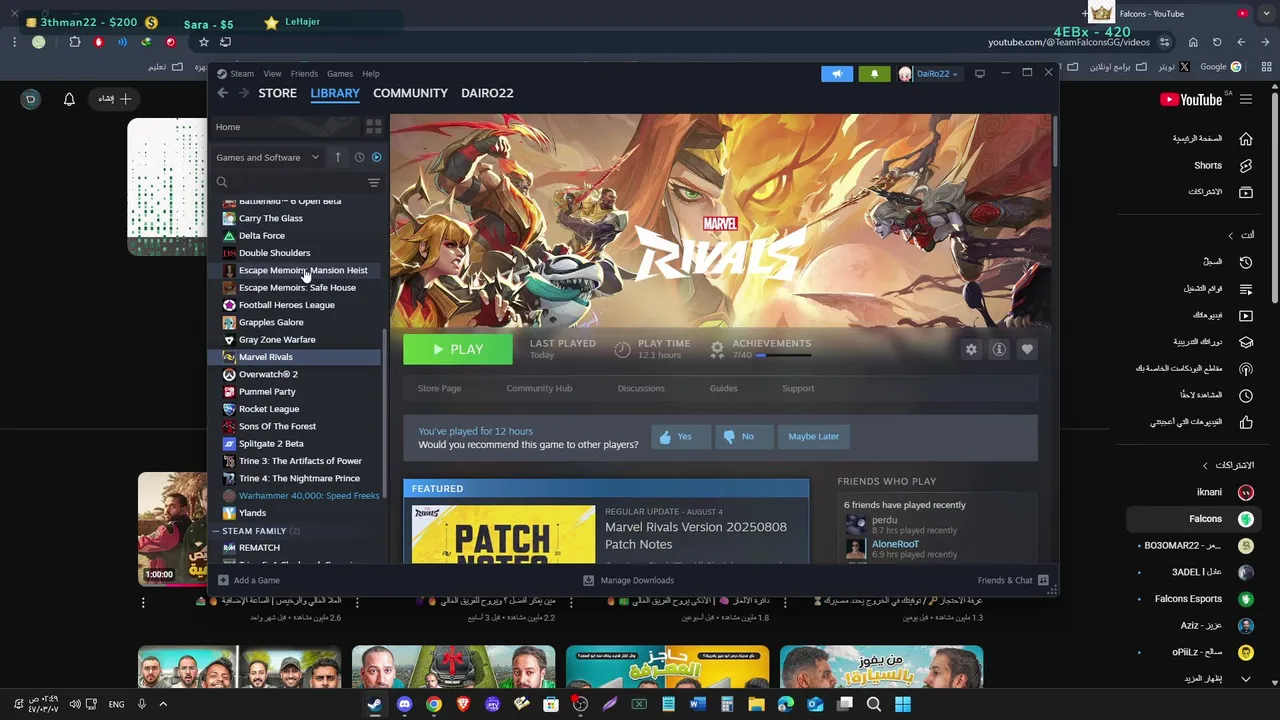The image size is (1280, 720).
Task: Open the View menu in Steam
Action: [272, 73]
